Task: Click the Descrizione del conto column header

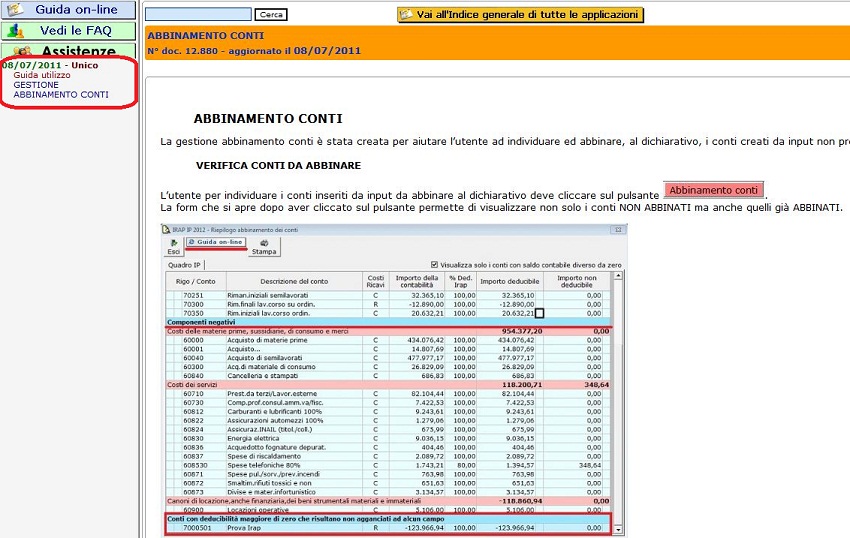Action: (x=294, y=281)
